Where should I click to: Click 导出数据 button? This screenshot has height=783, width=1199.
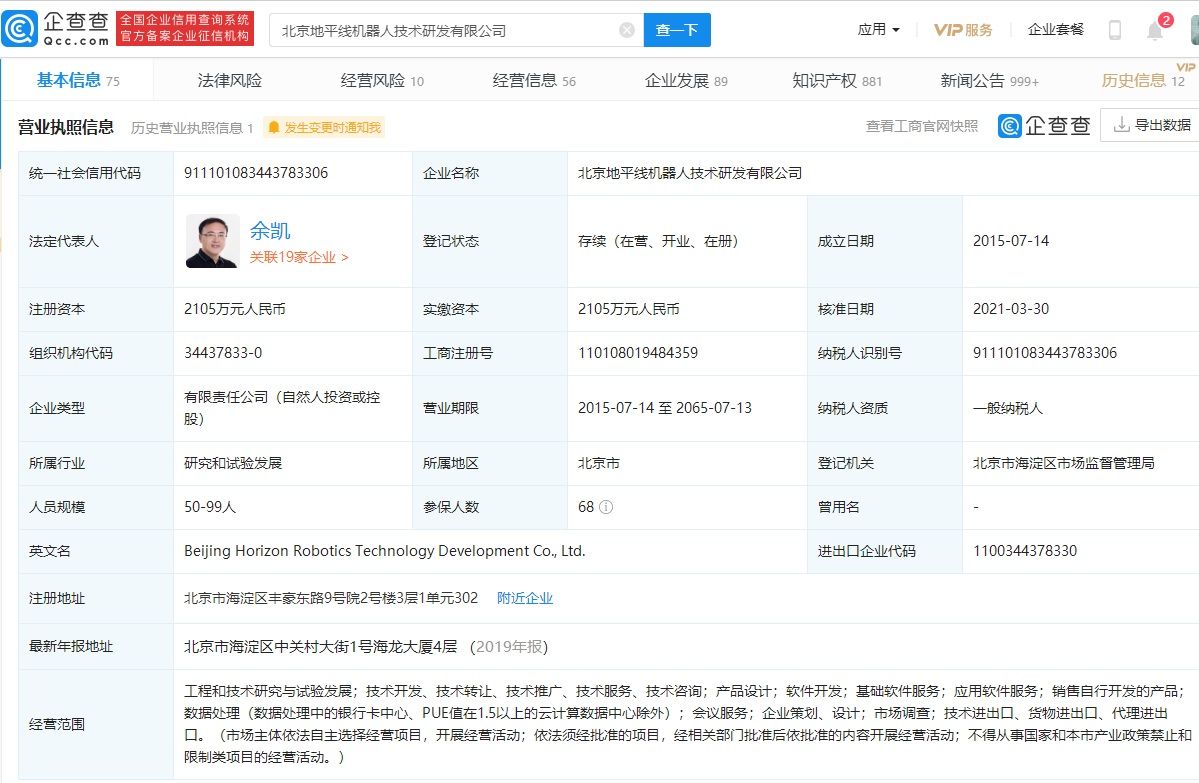coord(1152,125)
